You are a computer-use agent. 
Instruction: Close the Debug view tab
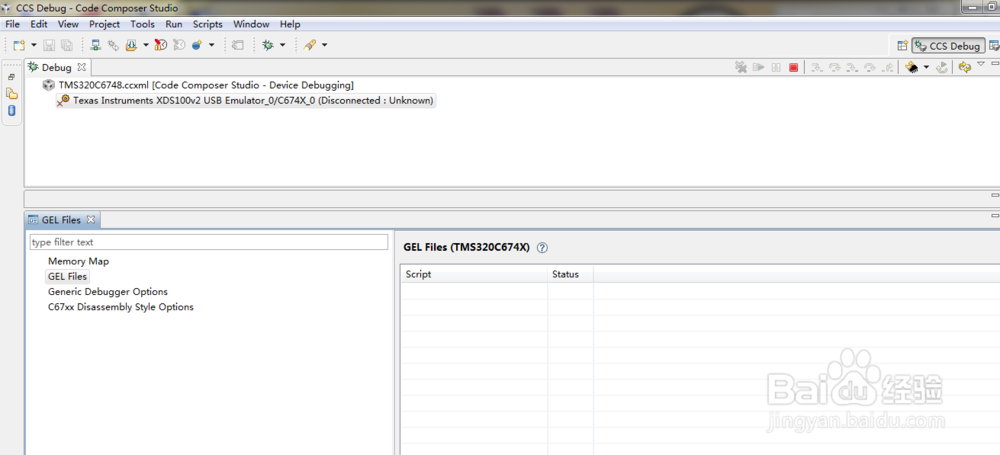[x=82, y=66]
